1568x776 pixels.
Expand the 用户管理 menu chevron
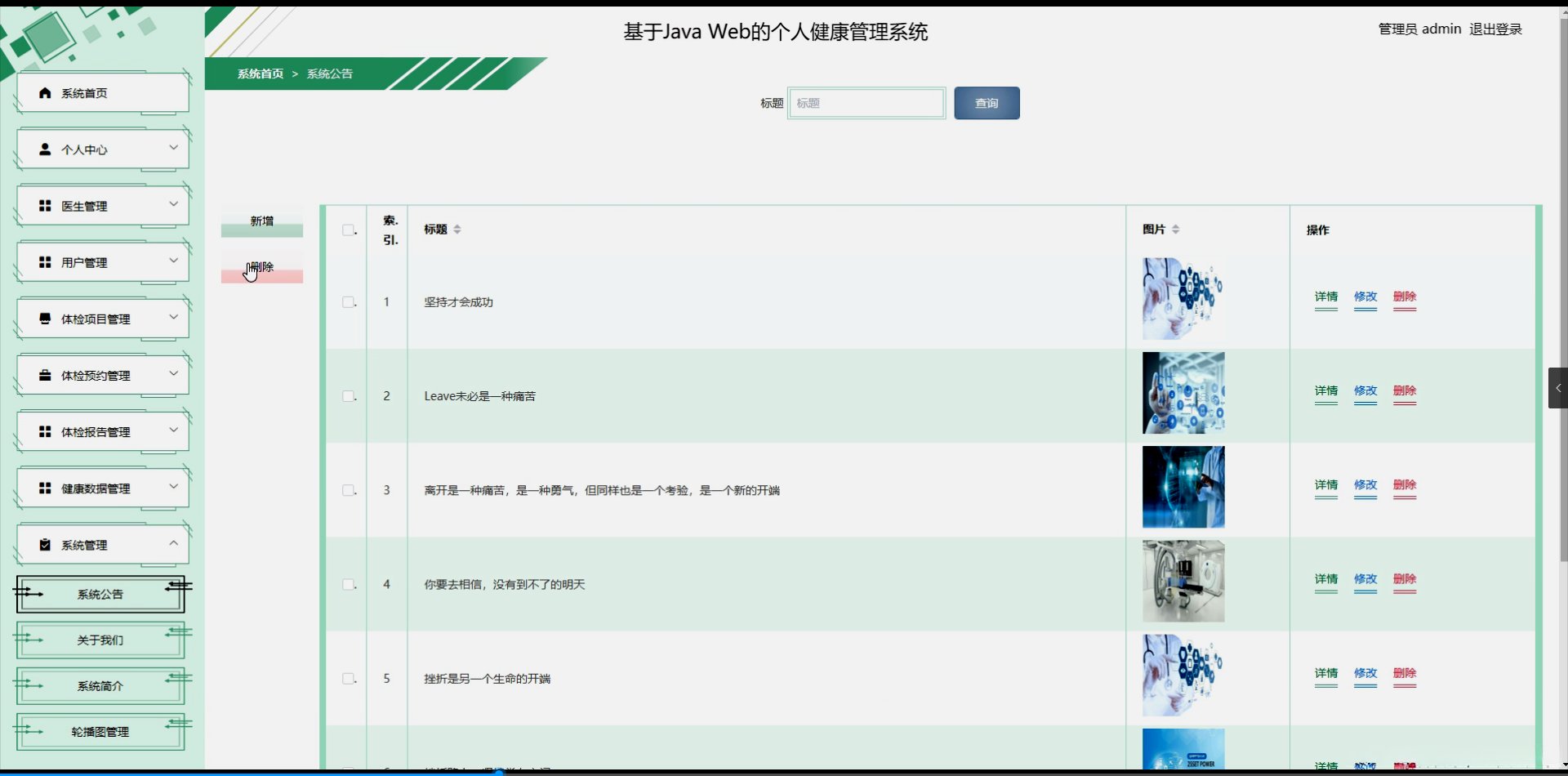pyautogui.click(x=173, y=261)
